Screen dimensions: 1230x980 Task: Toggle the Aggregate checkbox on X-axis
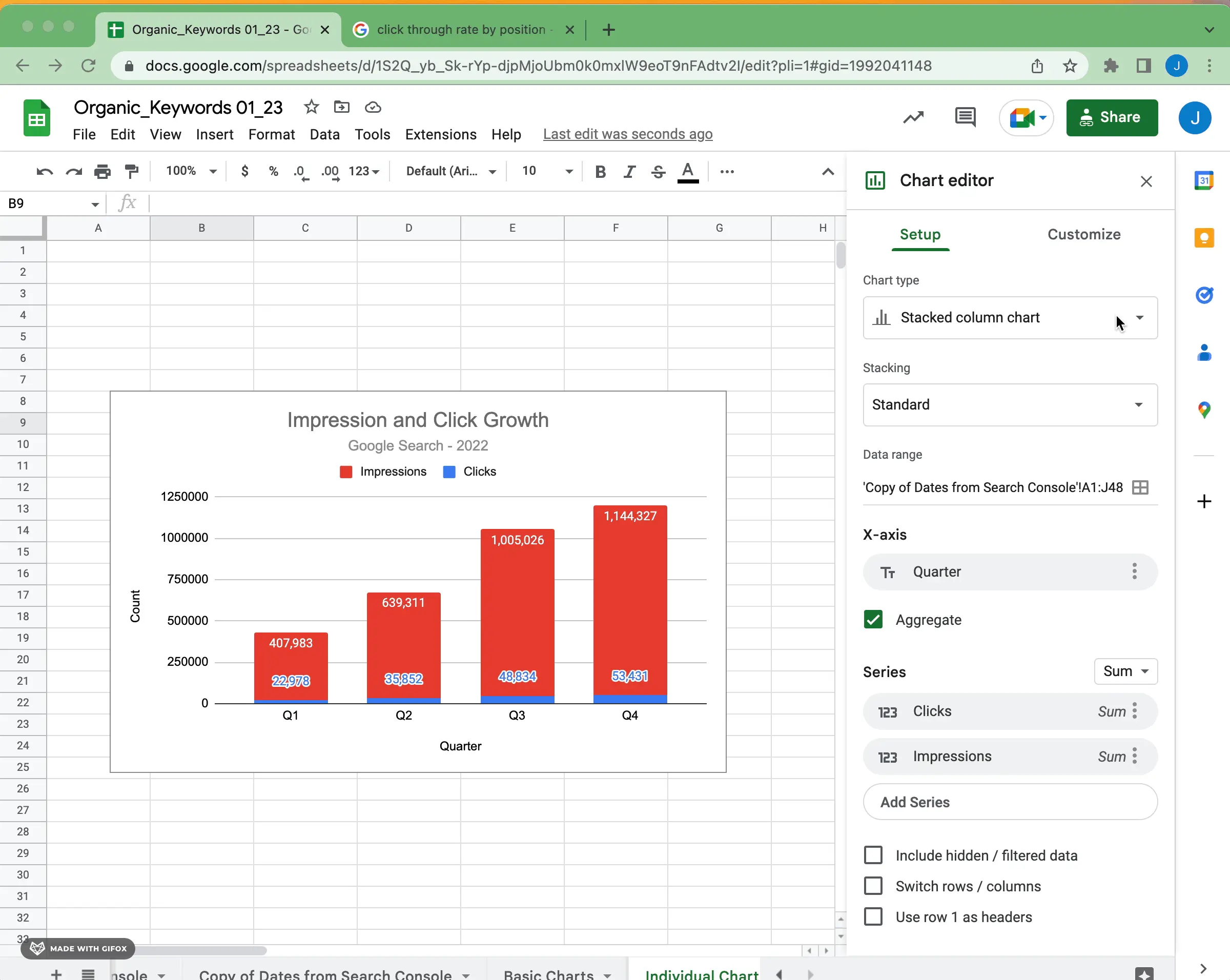[873, 620]
